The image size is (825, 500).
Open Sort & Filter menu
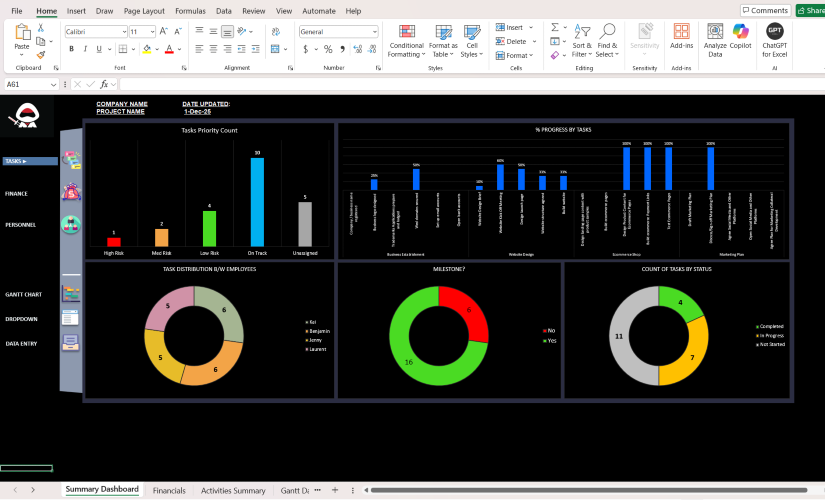pos(582,41)
